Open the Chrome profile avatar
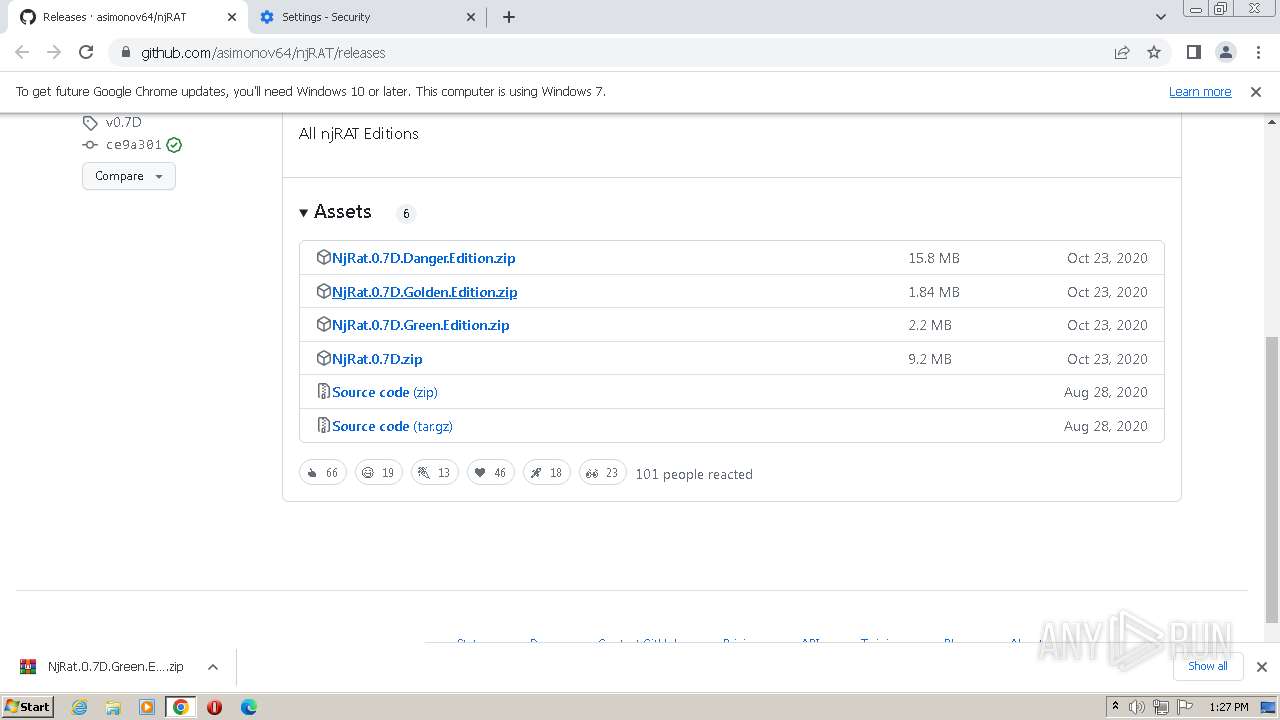This screenshot has width=1280, height=720. click(x=1225, y=52)
